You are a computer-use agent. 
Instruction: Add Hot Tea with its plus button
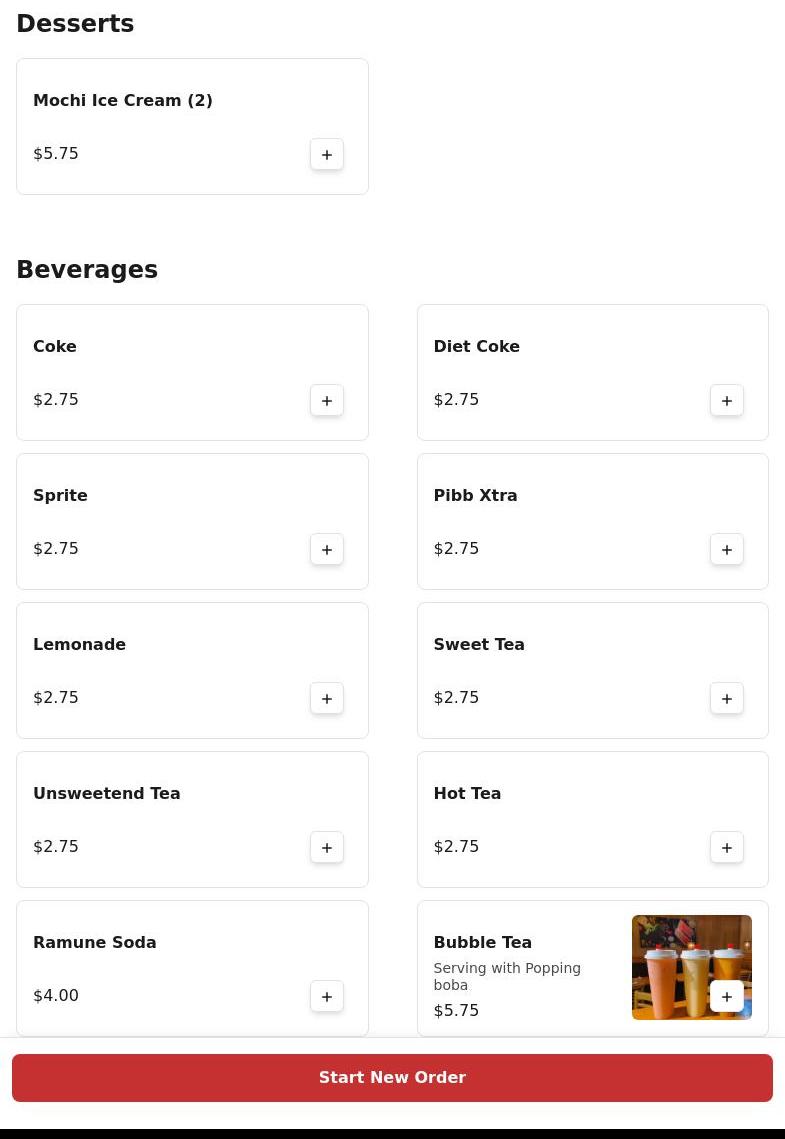point(727,847)
